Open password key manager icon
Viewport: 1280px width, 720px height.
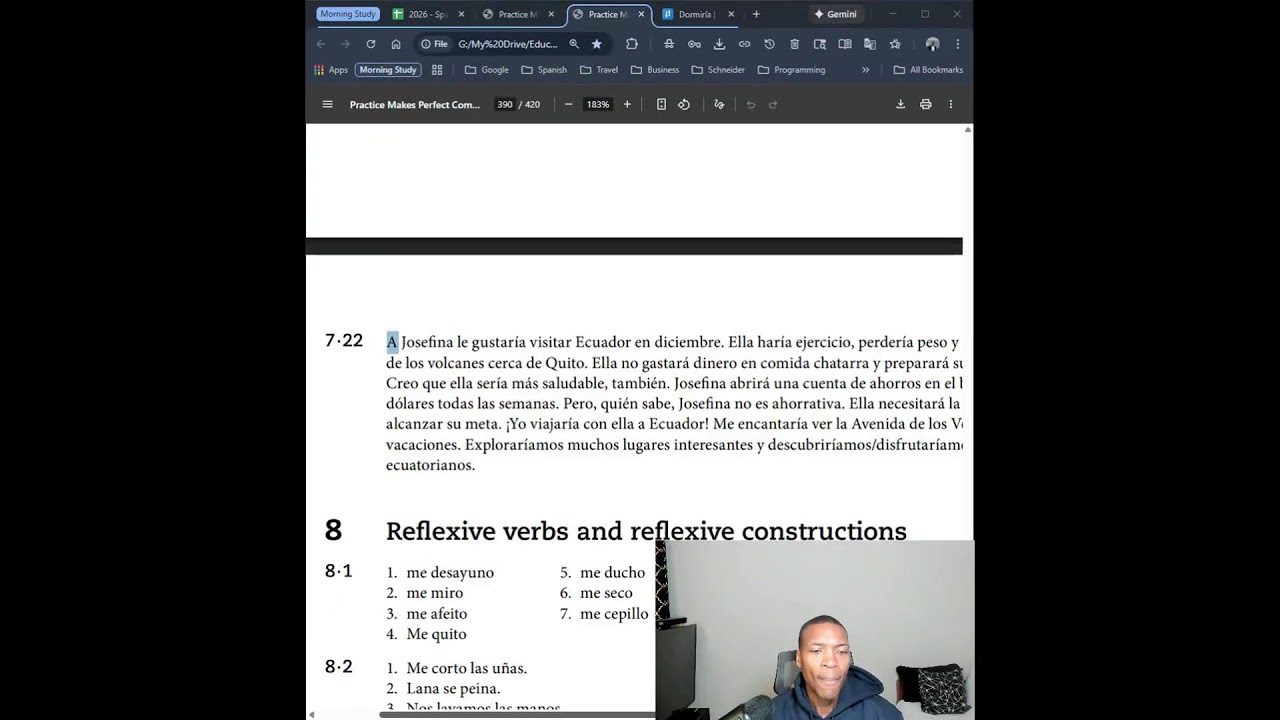694,44
